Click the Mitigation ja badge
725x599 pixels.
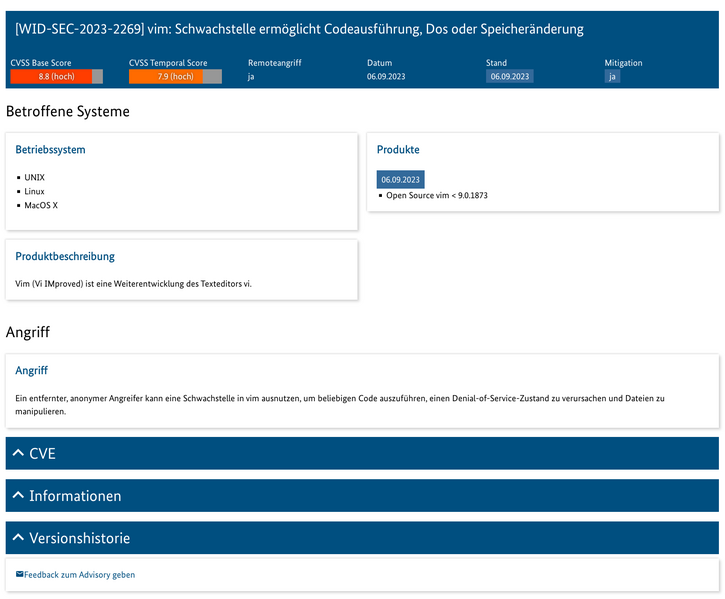[x=612, y=76]
